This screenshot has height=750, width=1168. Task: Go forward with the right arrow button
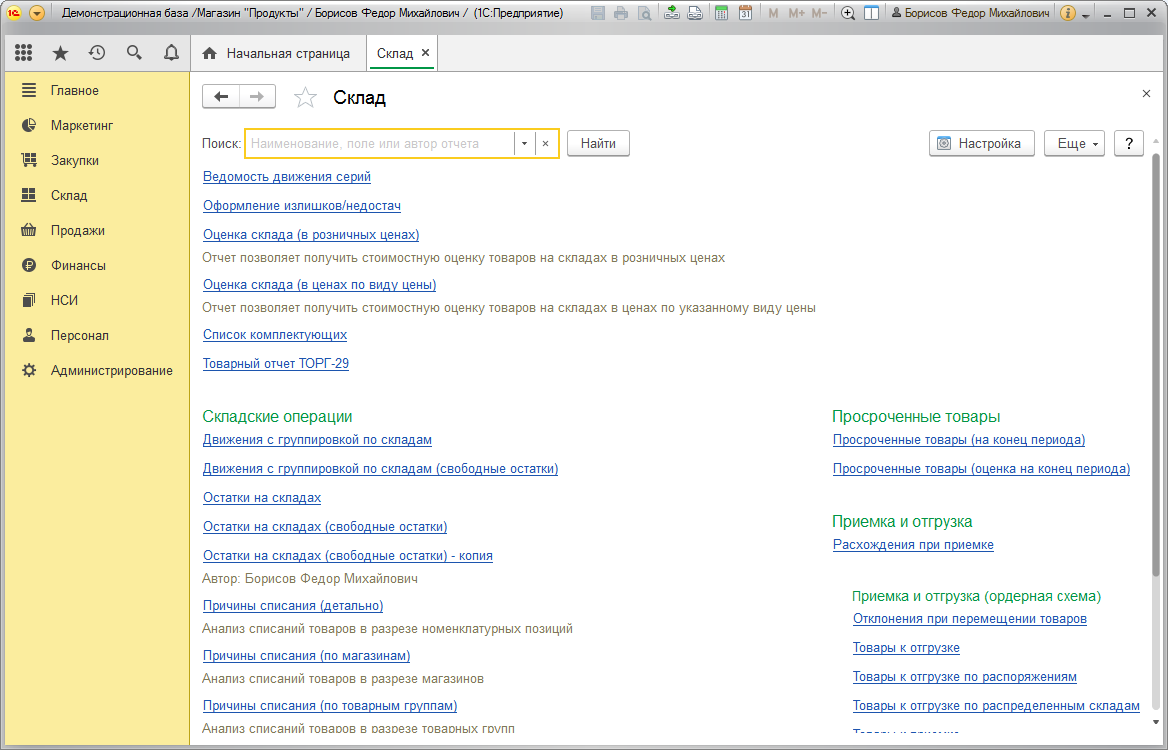point(257,97)
